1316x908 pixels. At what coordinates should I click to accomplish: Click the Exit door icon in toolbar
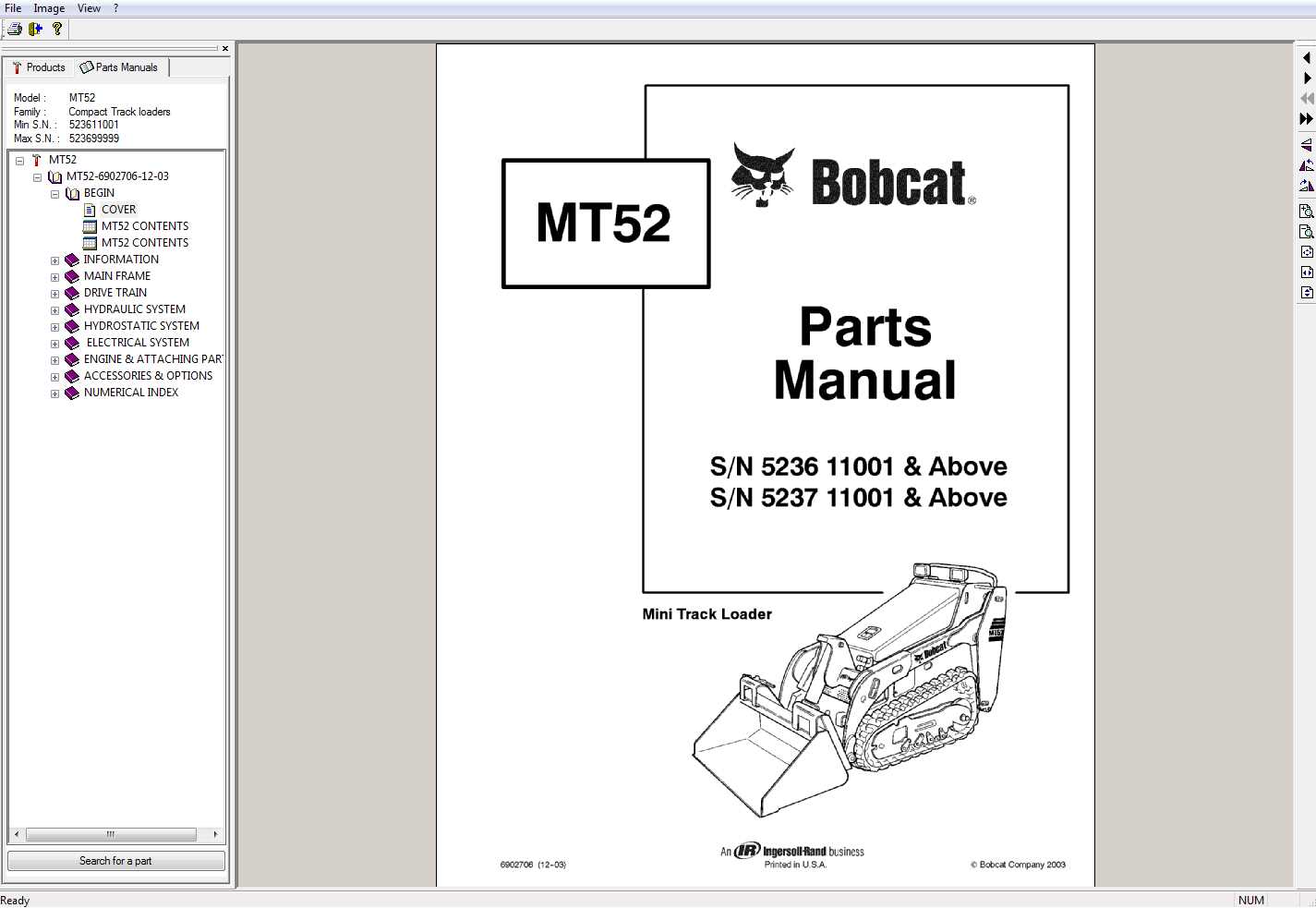tap(36, 29)
